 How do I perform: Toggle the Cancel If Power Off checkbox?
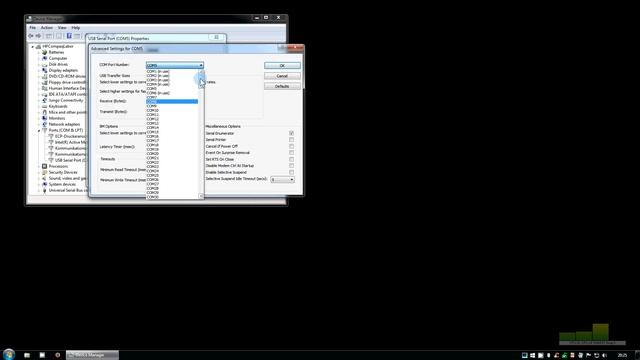pos(291,147)
